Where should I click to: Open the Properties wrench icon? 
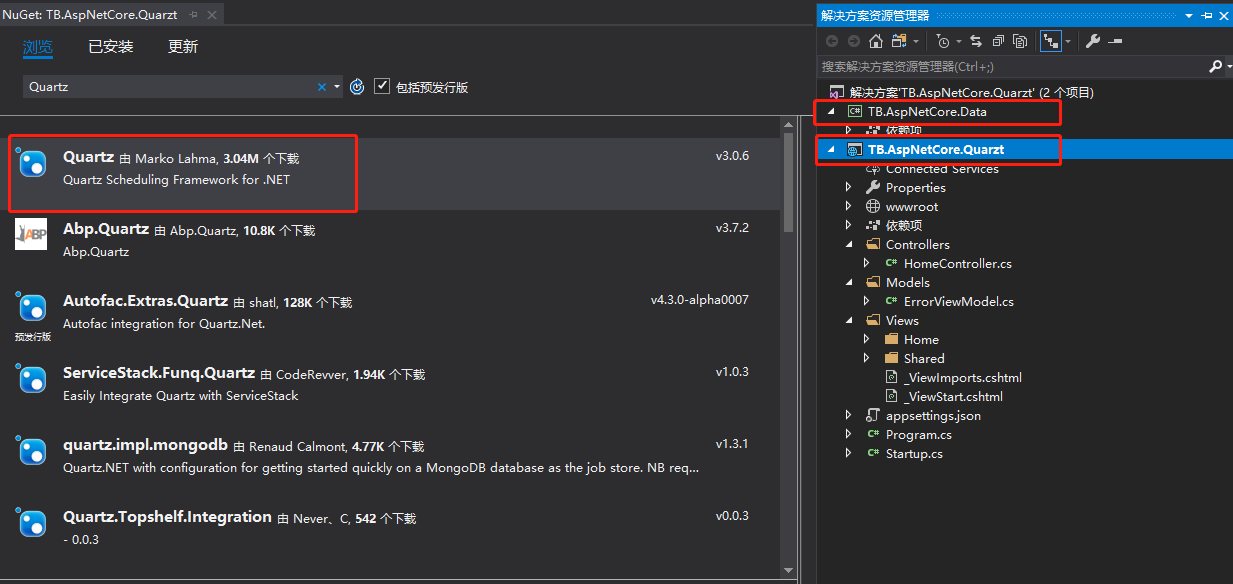point(1093,41)
